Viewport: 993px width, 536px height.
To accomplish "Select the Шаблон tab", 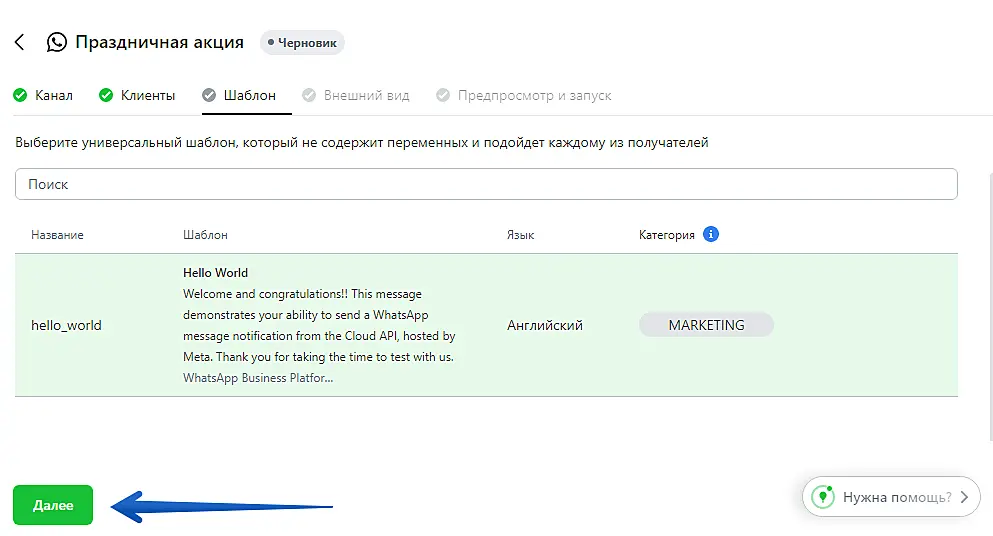I will point(249,96).
